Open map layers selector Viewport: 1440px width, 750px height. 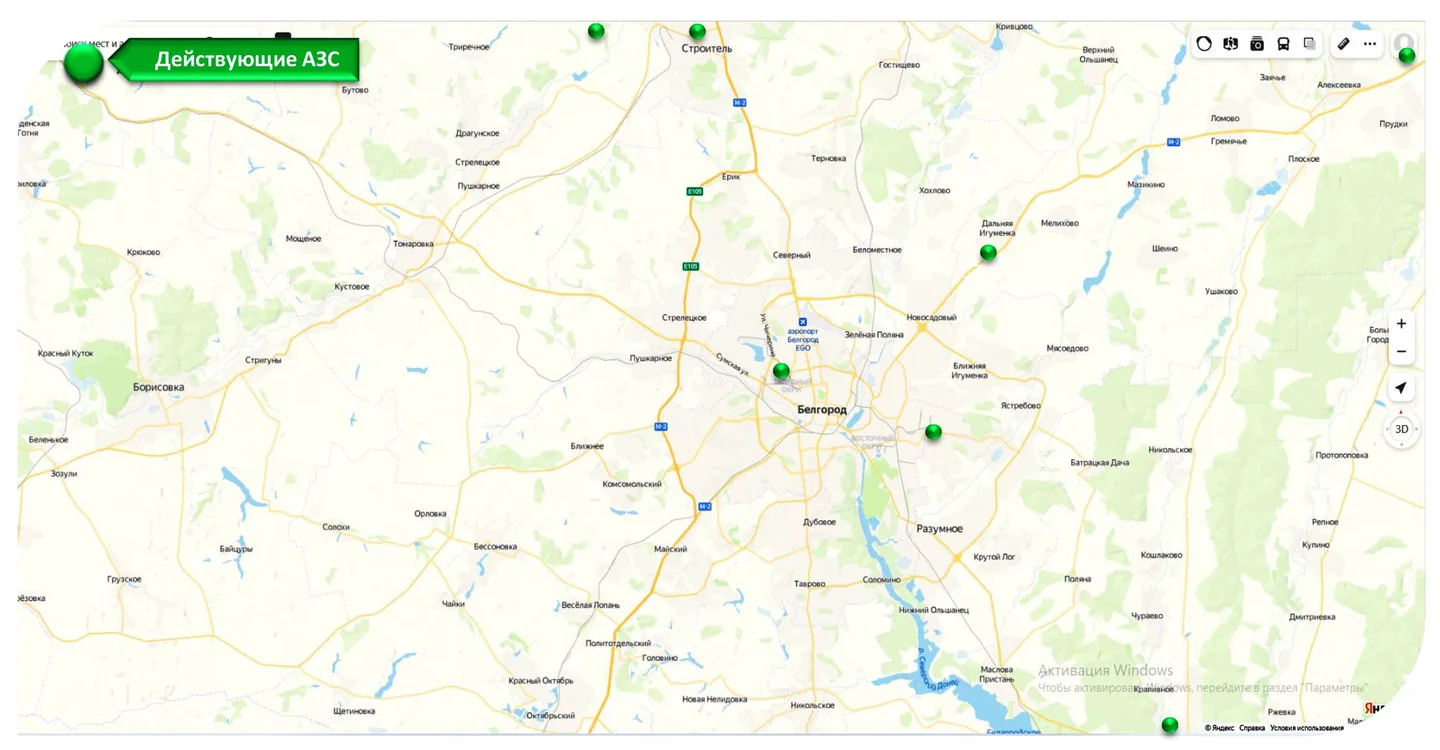click(x=1309, y=44)
